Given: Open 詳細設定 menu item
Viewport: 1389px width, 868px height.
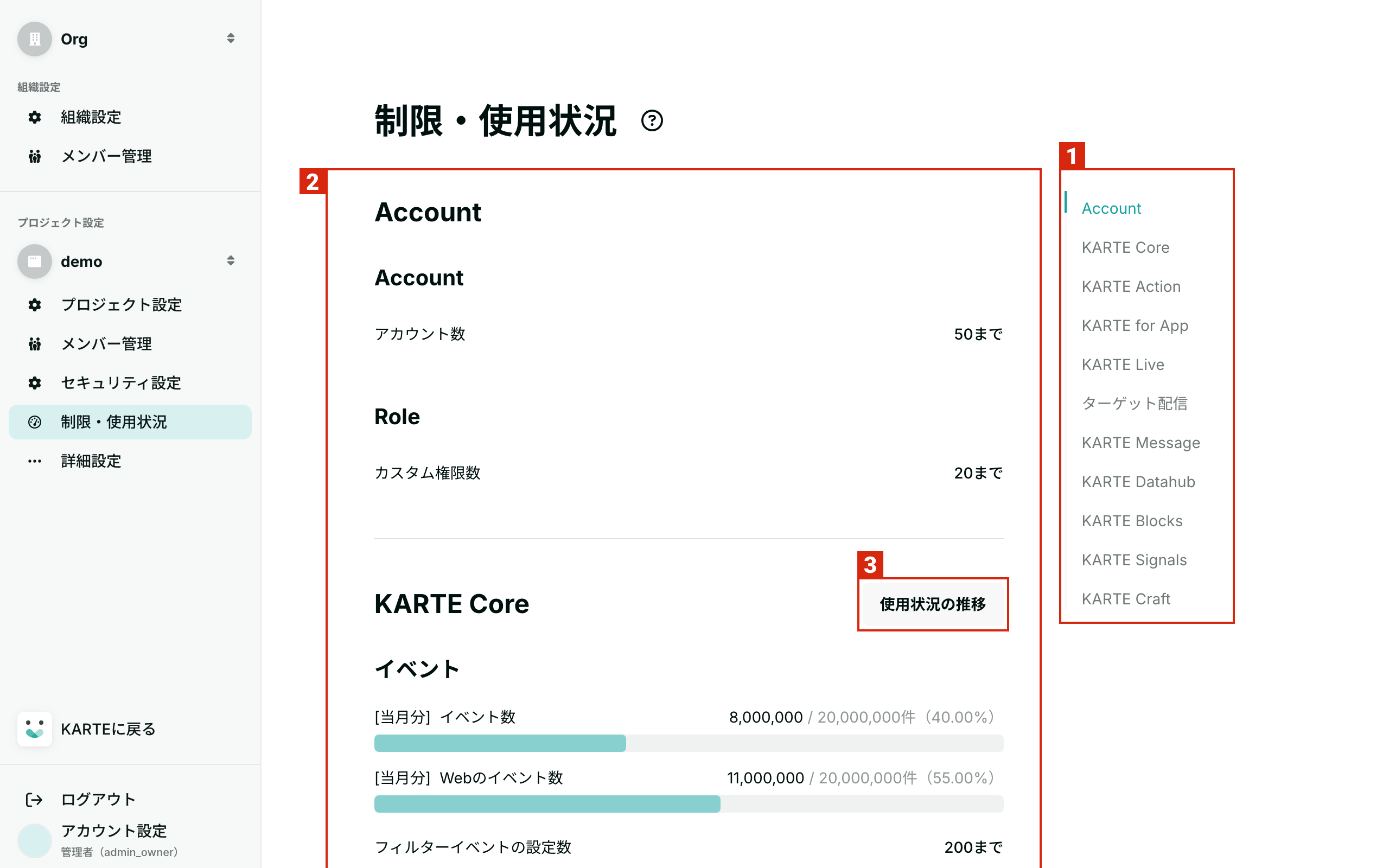Looking at the screenshot, I should point(130,461).
